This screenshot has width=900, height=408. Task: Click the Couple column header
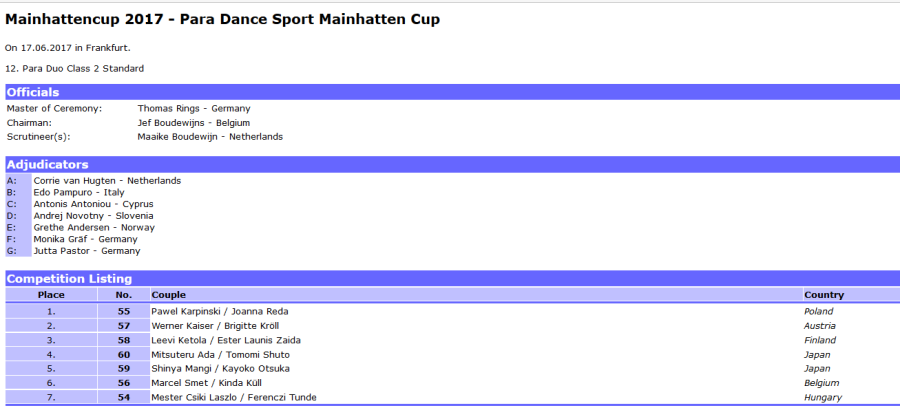point(168,295)
